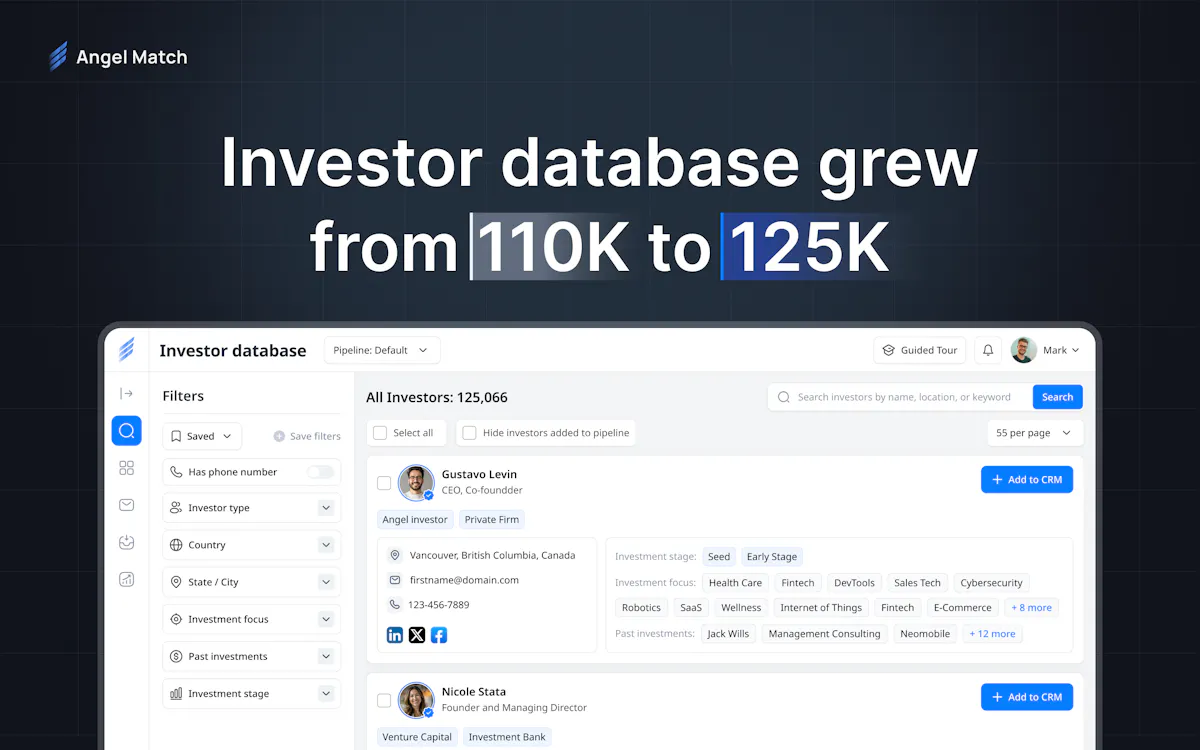Open the analytics chart sidebar icon
The height and width of the screenshot is (750, 1200).
[x=126, y=579]
